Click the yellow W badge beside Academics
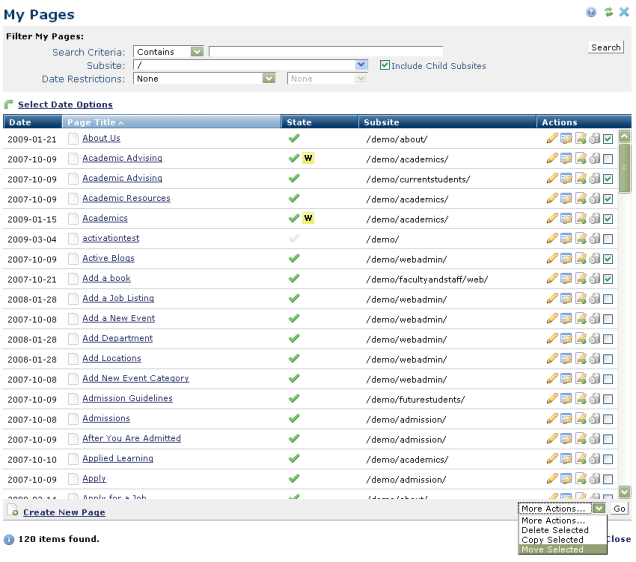Viewport: 636px width, 562px height. [x=308, y=218]
